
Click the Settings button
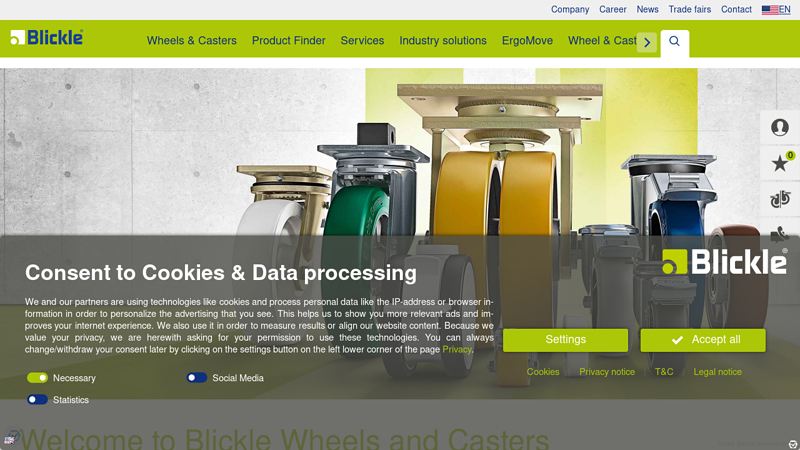pos(565,340)
